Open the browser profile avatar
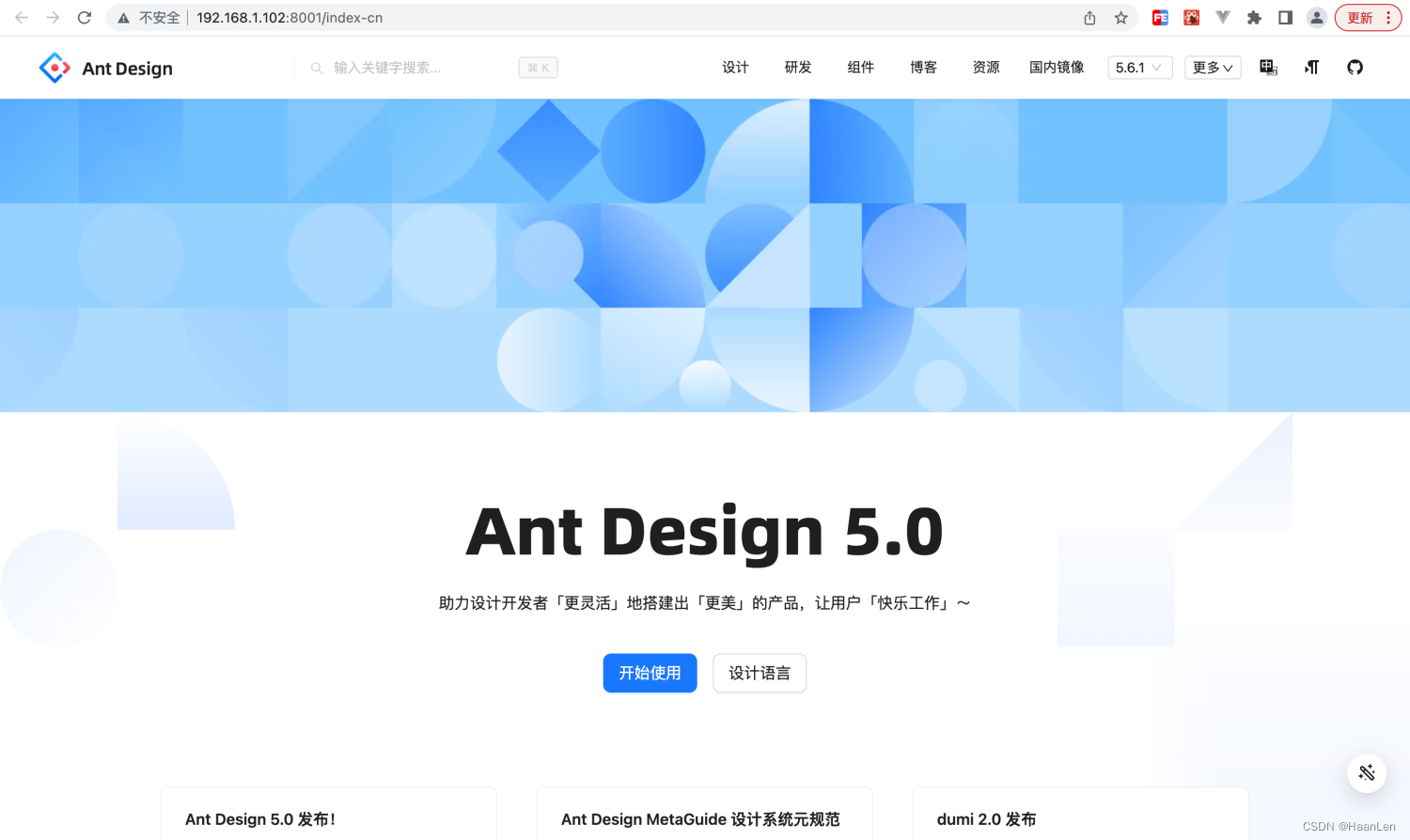This screenshot has width=1410, height=840. click(x=1317, y=18)
